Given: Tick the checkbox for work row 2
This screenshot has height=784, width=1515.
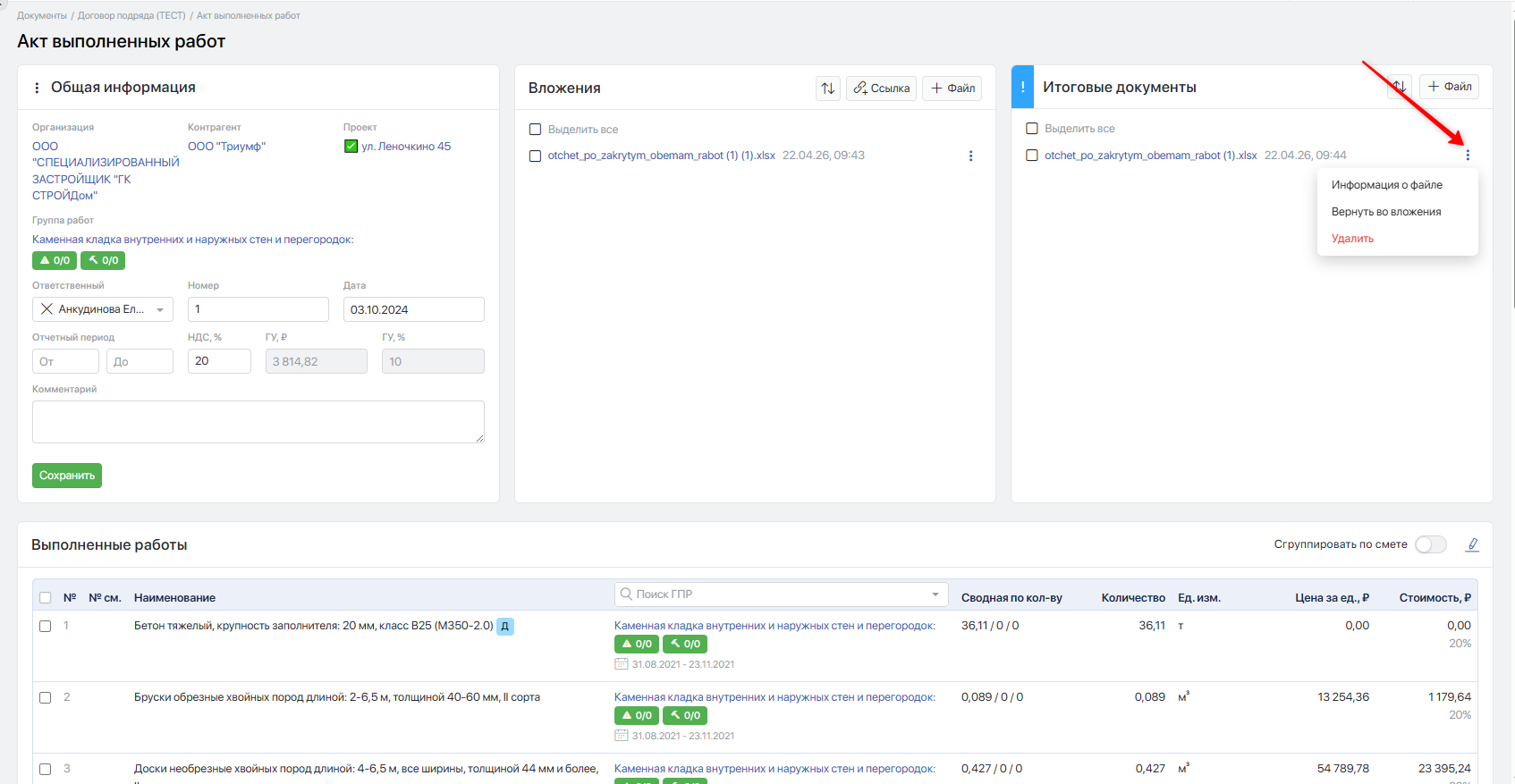Looking at the screenshot, I should 46,697.
